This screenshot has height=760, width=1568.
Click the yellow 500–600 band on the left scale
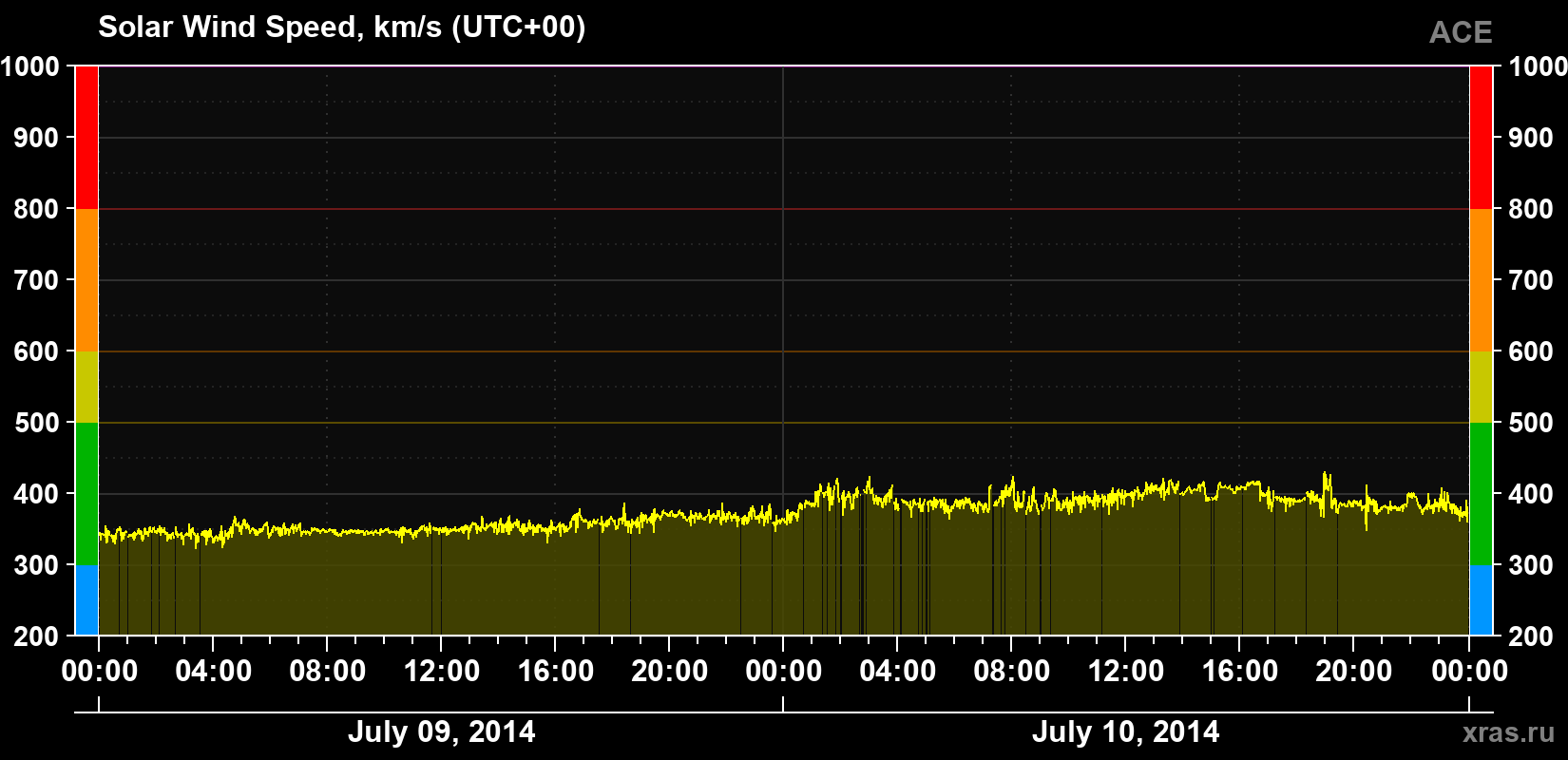[86, 387]
